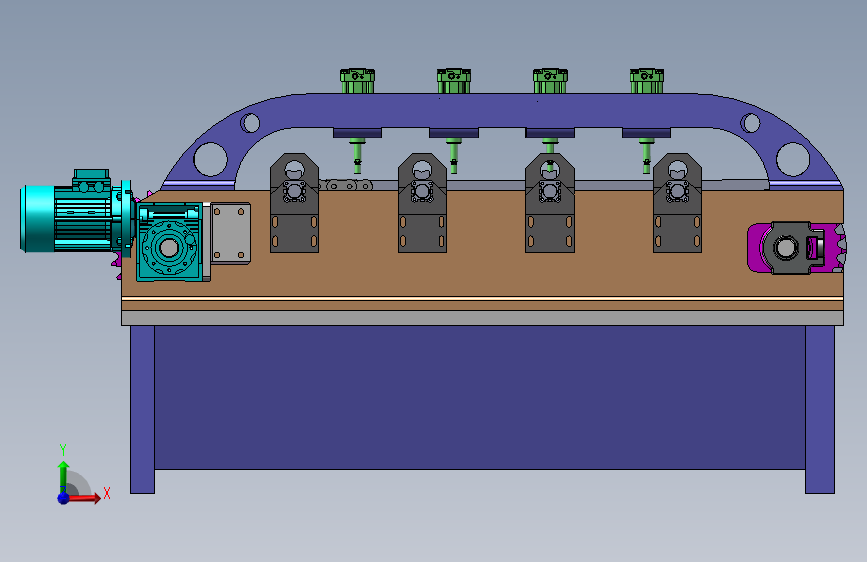Click the X label on the triad

point(107,493)
